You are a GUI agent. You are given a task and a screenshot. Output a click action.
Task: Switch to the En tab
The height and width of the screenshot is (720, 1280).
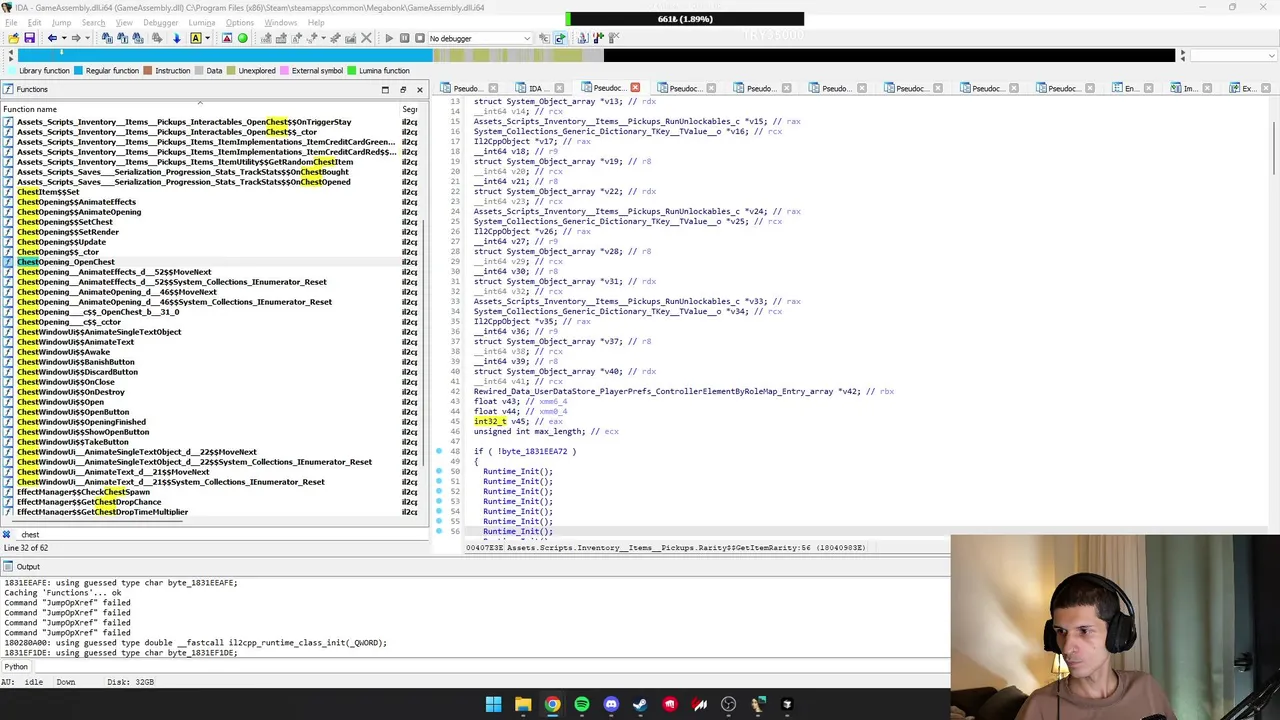1130,88
